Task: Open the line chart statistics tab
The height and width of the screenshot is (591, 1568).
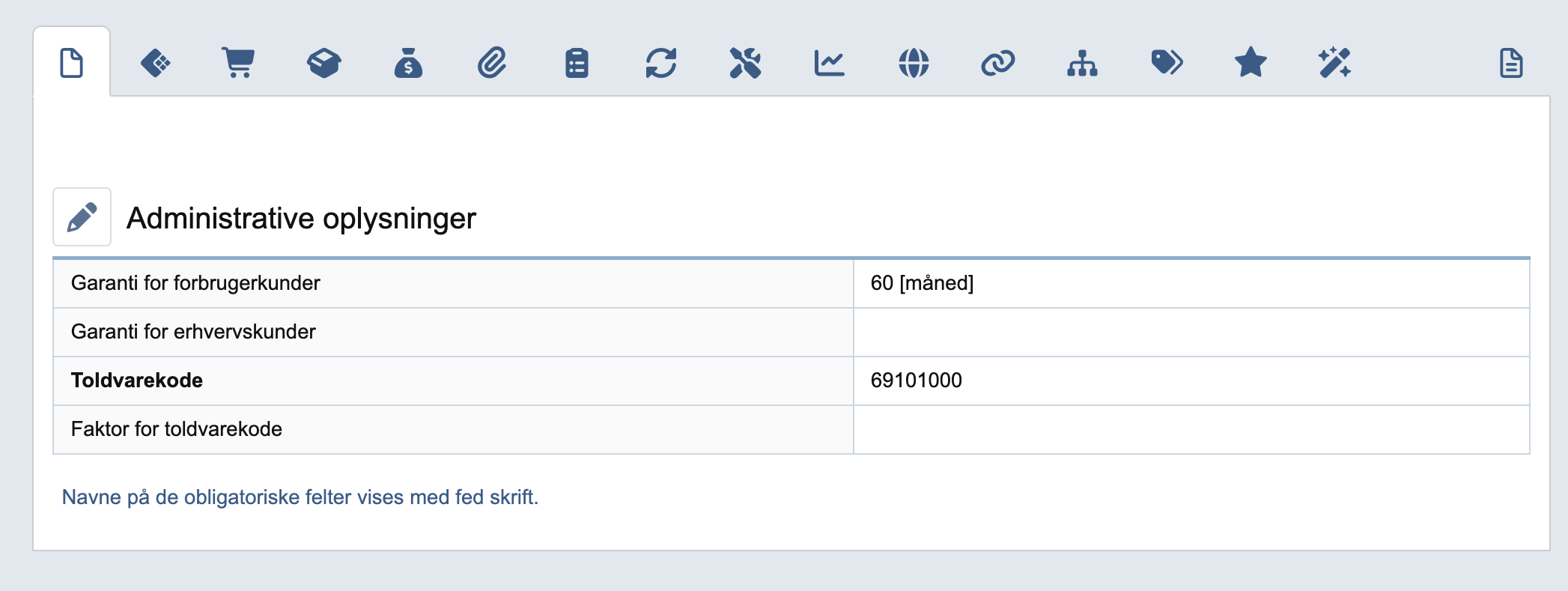Action: 830,63
